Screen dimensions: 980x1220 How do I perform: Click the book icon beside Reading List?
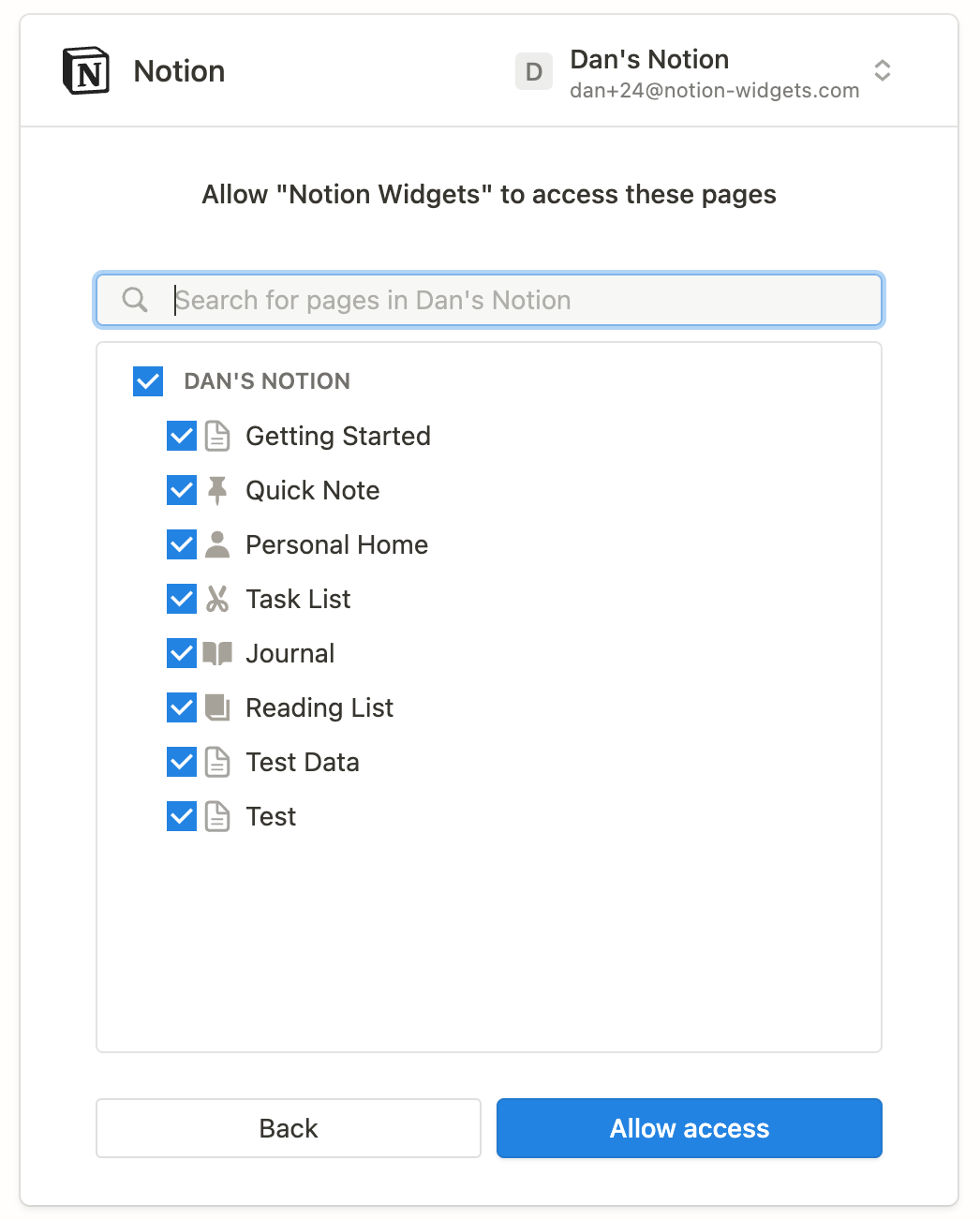tap(216, 707)
